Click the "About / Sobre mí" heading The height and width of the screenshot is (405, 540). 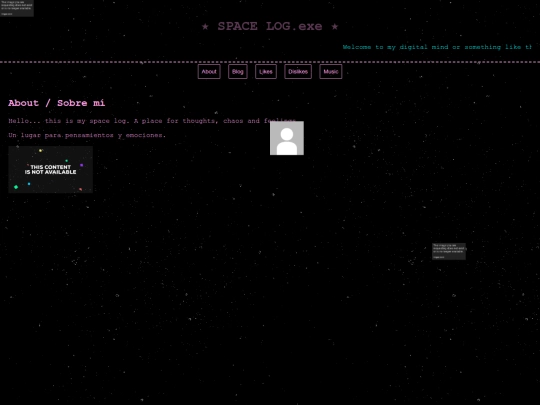click(x=56, y=103)
